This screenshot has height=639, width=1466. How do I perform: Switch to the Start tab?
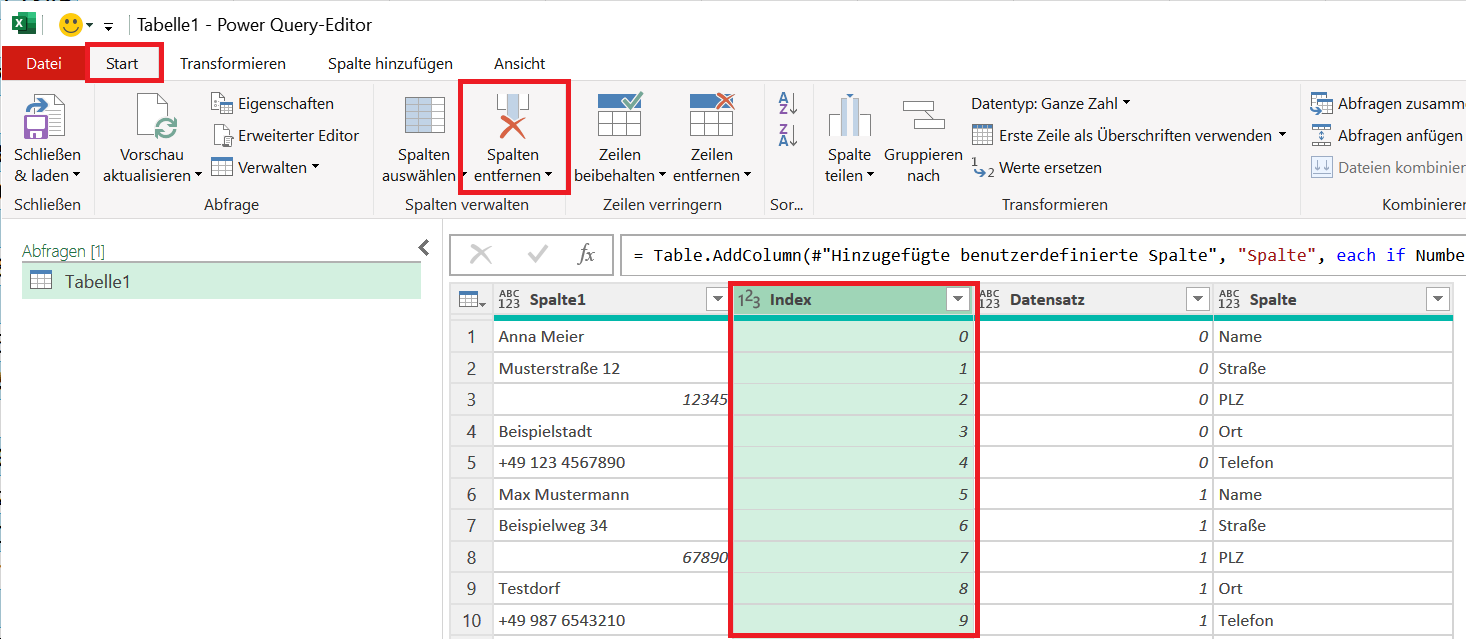(x=122, y=63)
